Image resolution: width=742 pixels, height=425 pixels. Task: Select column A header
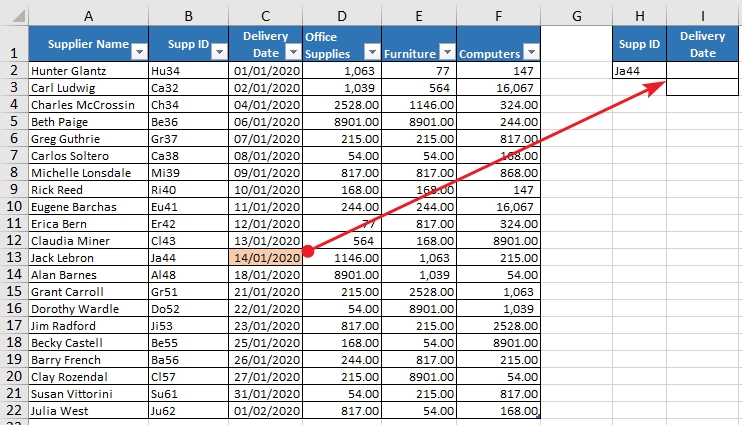(x=89, y=15)
